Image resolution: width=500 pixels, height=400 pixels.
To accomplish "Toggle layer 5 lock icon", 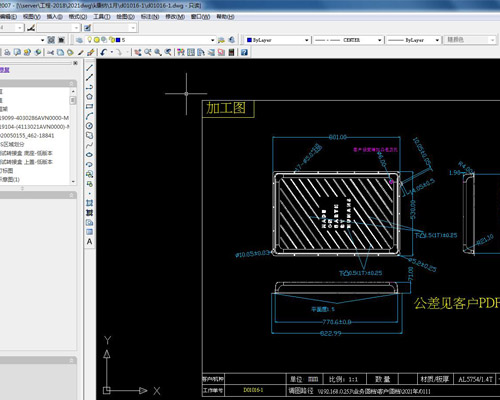I will [x=112, y=40].
